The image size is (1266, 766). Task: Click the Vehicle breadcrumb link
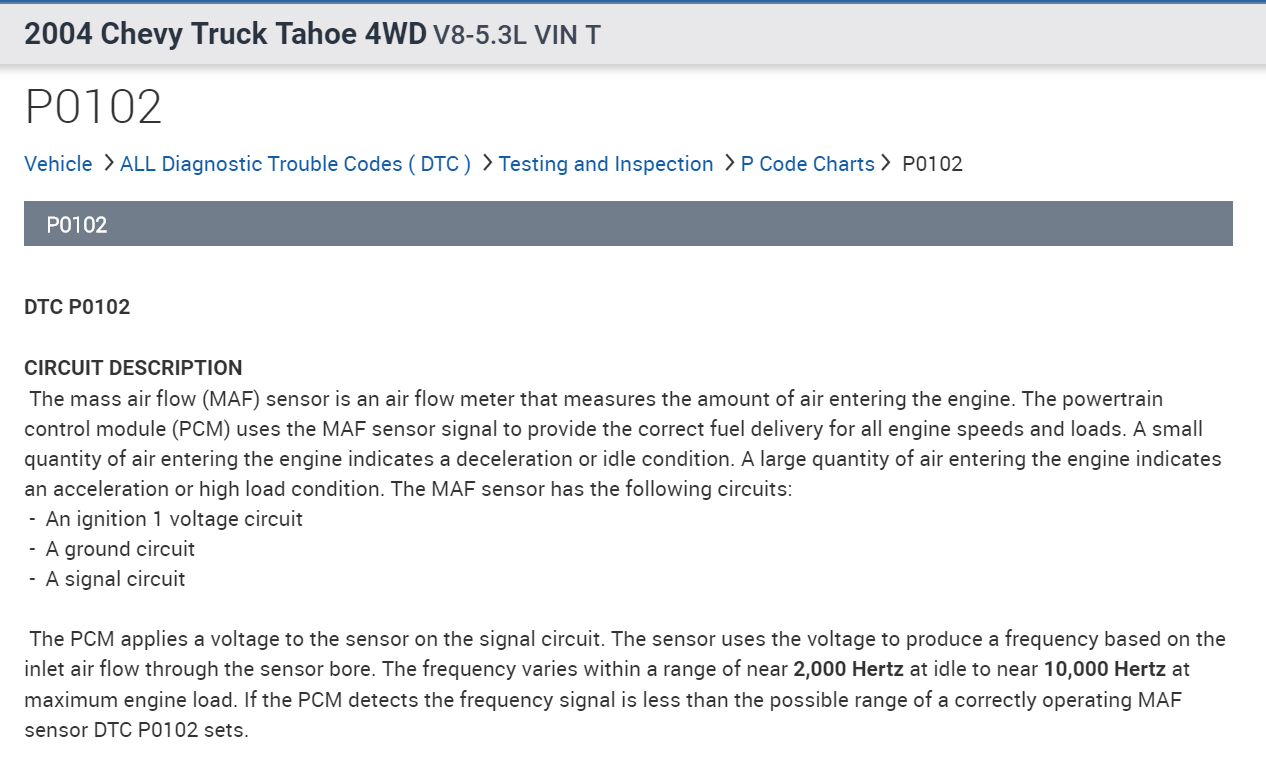[x=58, y=164]
